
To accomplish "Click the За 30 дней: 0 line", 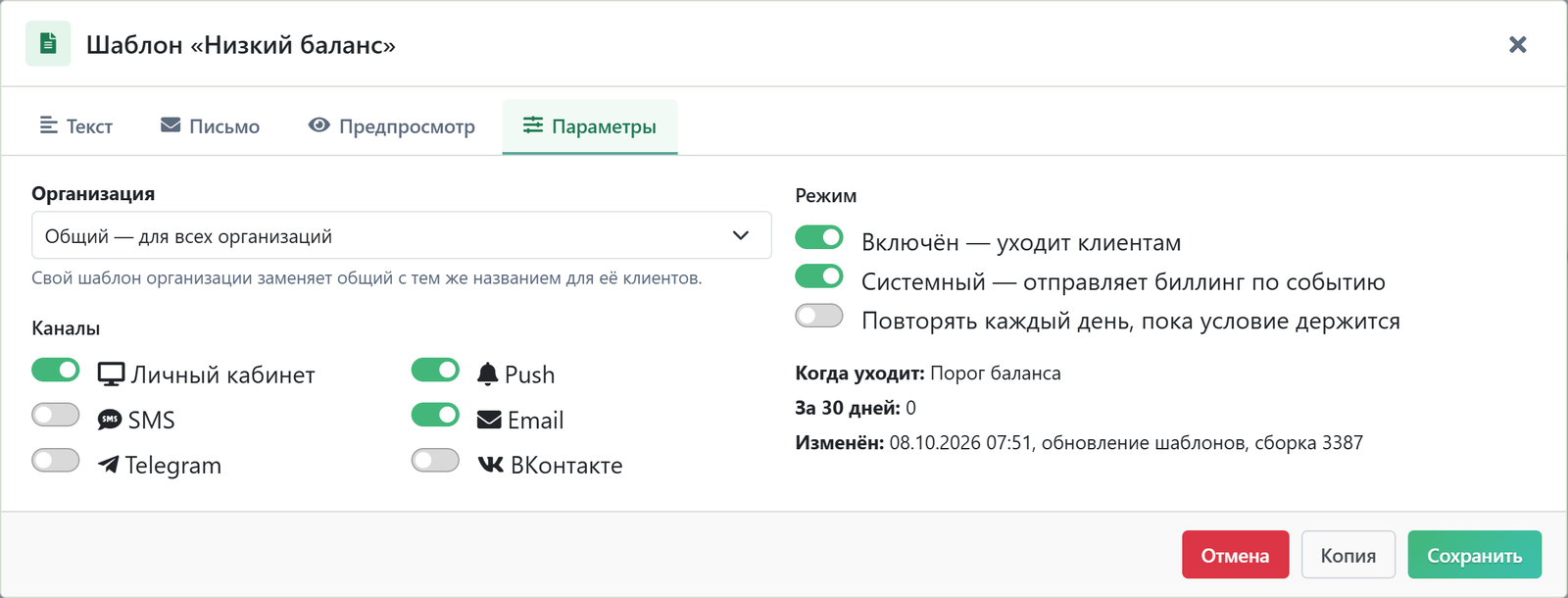I will tap(856, 408).
